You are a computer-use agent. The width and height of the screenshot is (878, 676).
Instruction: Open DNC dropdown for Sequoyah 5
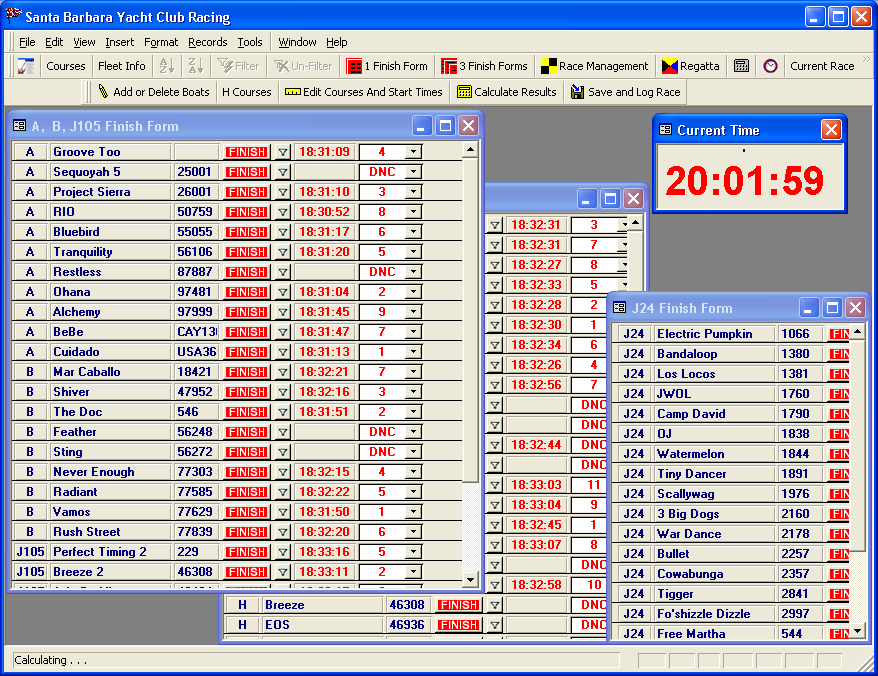click(414, 172)
